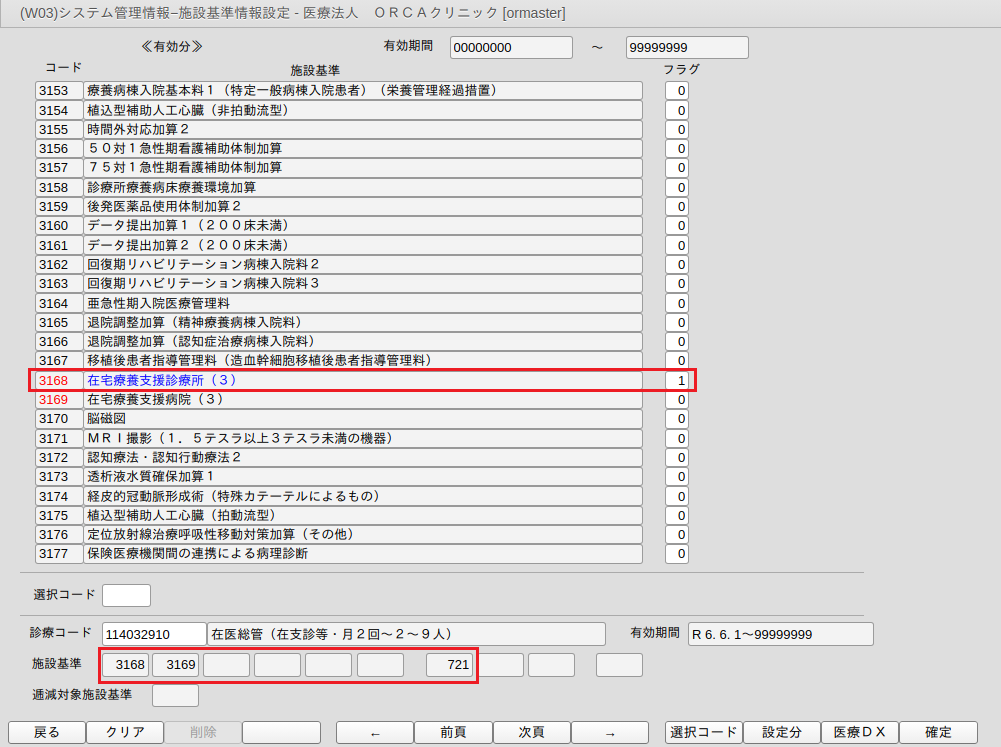Click the 戻る button
This screenshot has width=1001, height=747.
[47, 732]
